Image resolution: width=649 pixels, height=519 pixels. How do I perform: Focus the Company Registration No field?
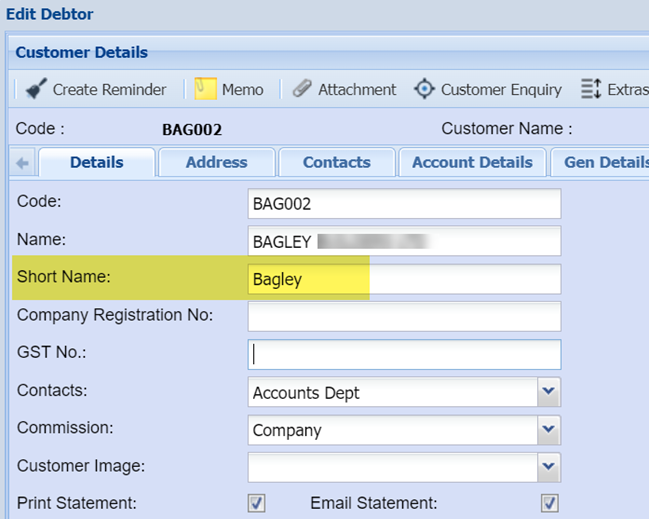404,316
